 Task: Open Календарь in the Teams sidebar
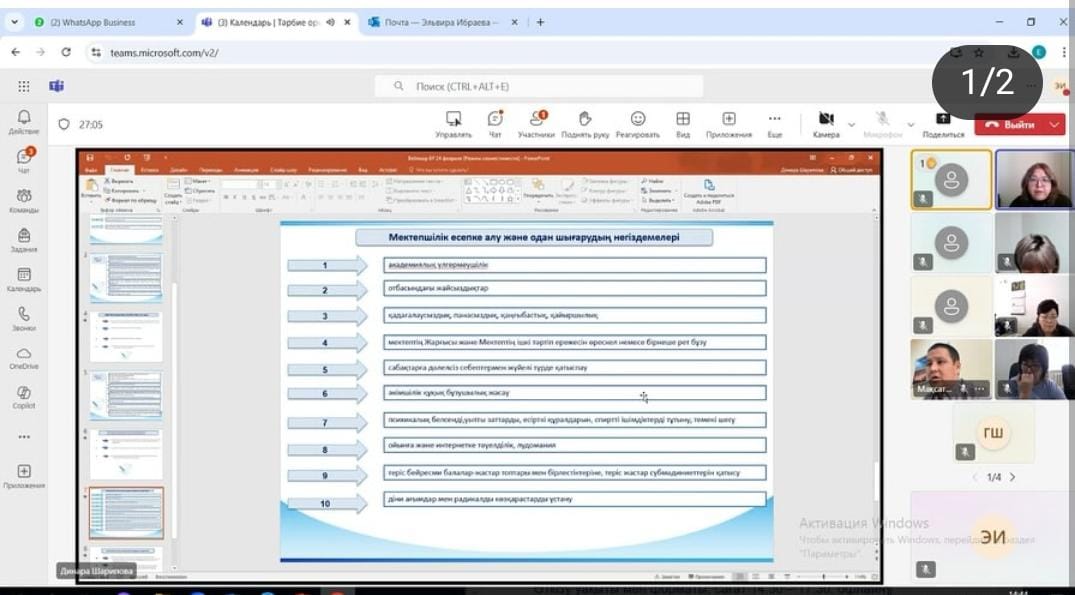click(24, 279)
